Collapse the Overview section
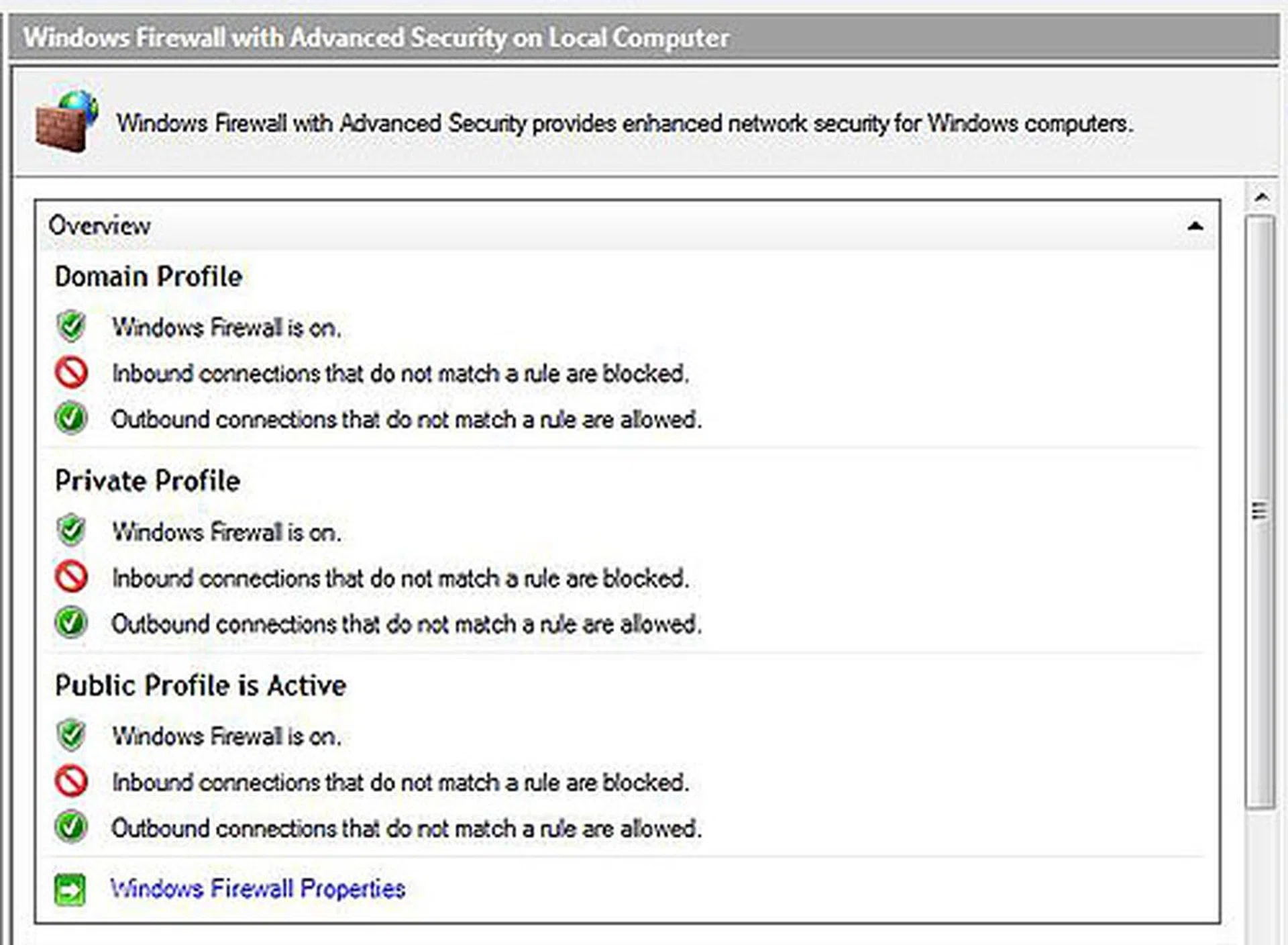Image resolution: width=1288 pixels, height=945 pixels. (1195, 226)
